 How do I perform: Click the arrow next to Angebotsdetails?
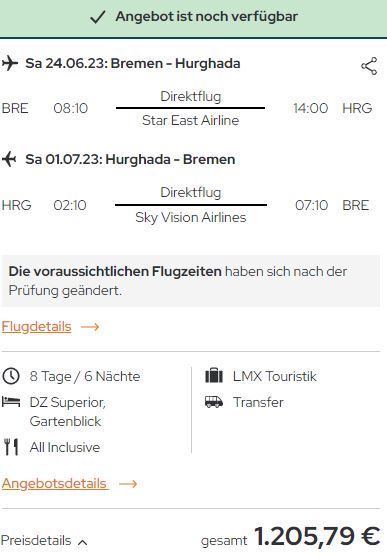[128, 484]
